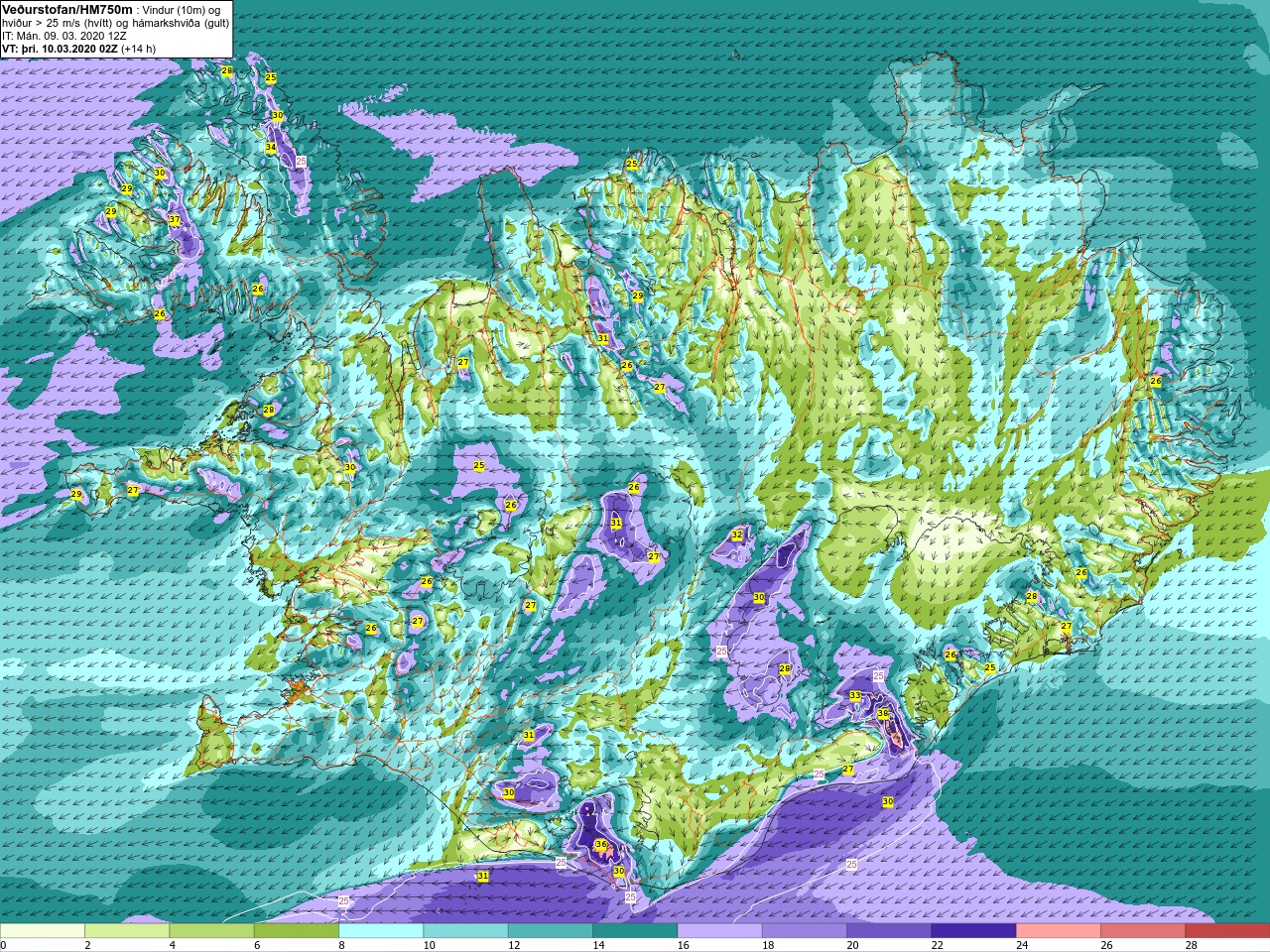
Task: Click the legend scale tick label 24
Action: click(1022, 945)
